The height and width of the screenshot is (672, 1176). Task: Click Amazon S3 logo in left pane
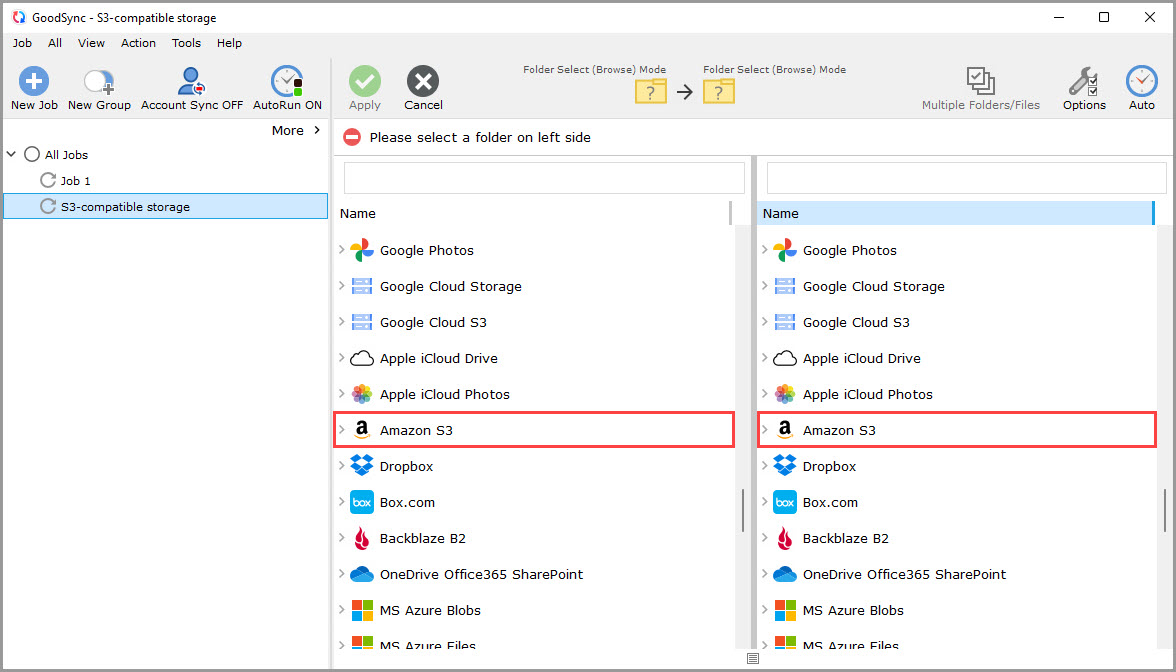coord(362,430)
